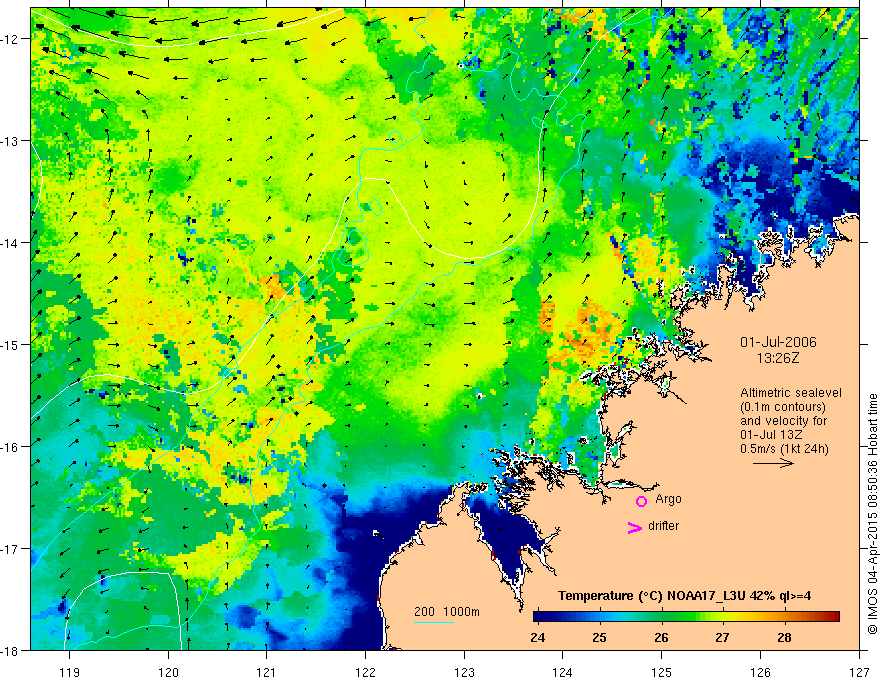Click the magenta drifter arrowhead legend symbol
This screenshot has width=880, height=680.
click(635, 527)
